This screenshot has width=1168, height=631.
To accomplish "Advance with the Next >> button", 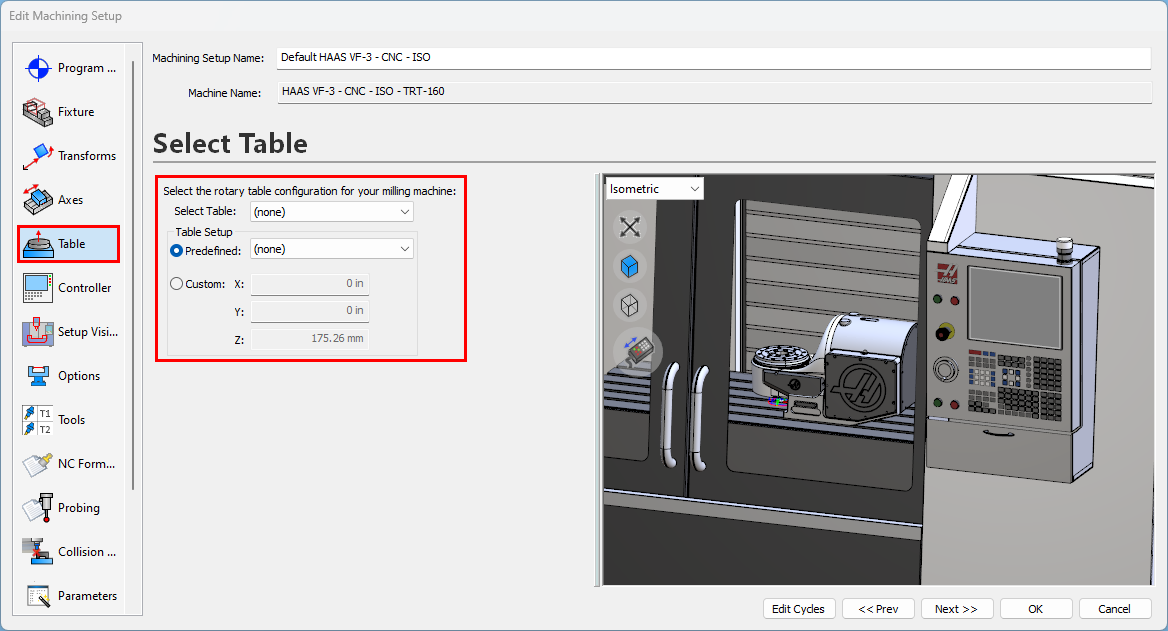I will pyautogui.click(x=956, y=609).
